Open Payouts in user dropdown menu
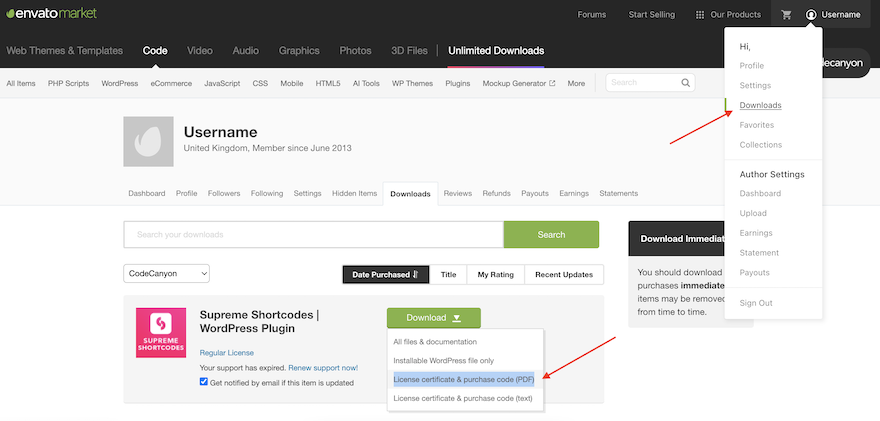The image size is (880, 421). (754, 272)
